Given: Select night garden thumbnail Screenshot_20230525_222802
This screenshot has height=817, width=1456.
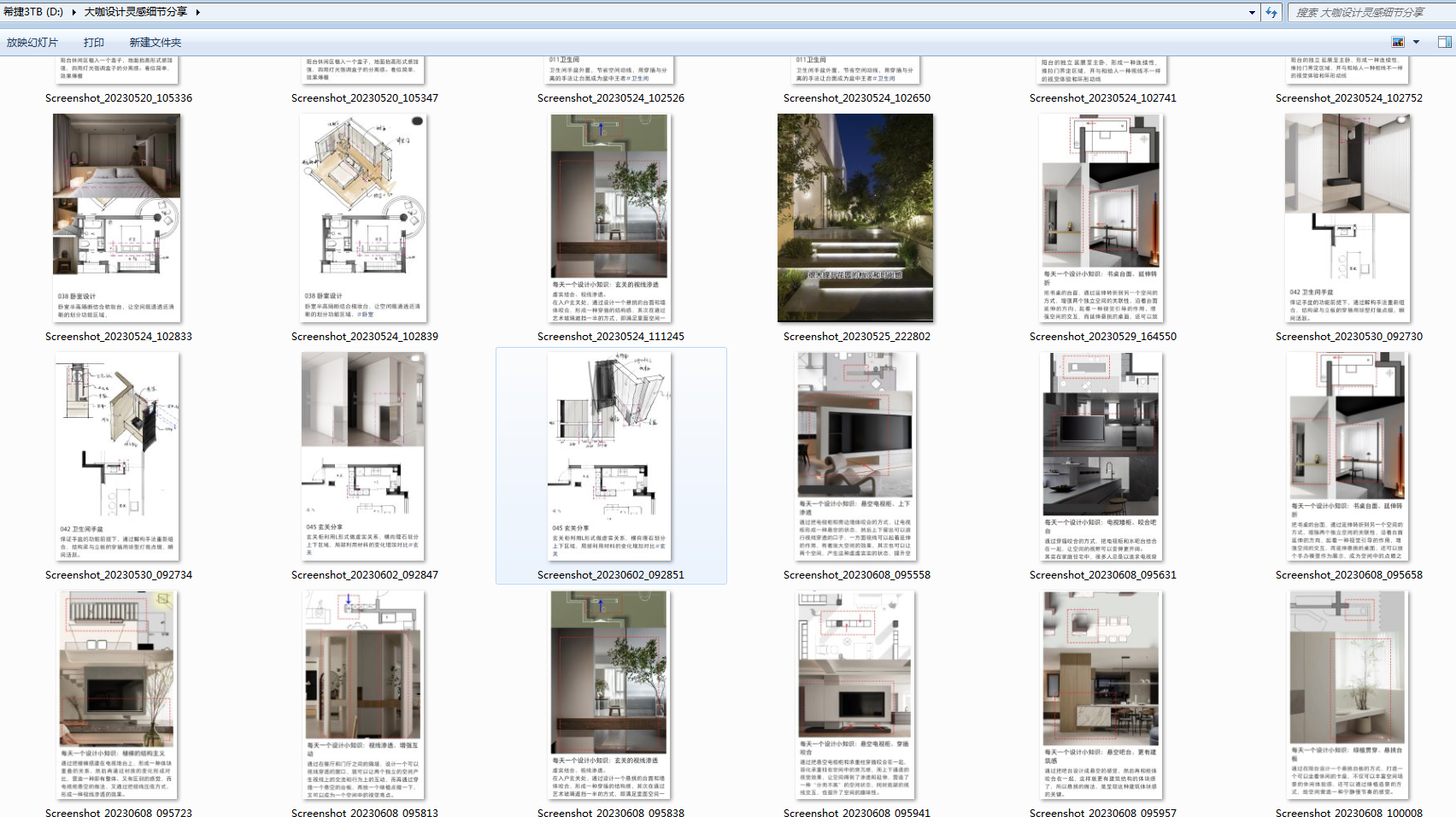Looking at the screenshot, I should pyautogui.click(x=855, y=219).
